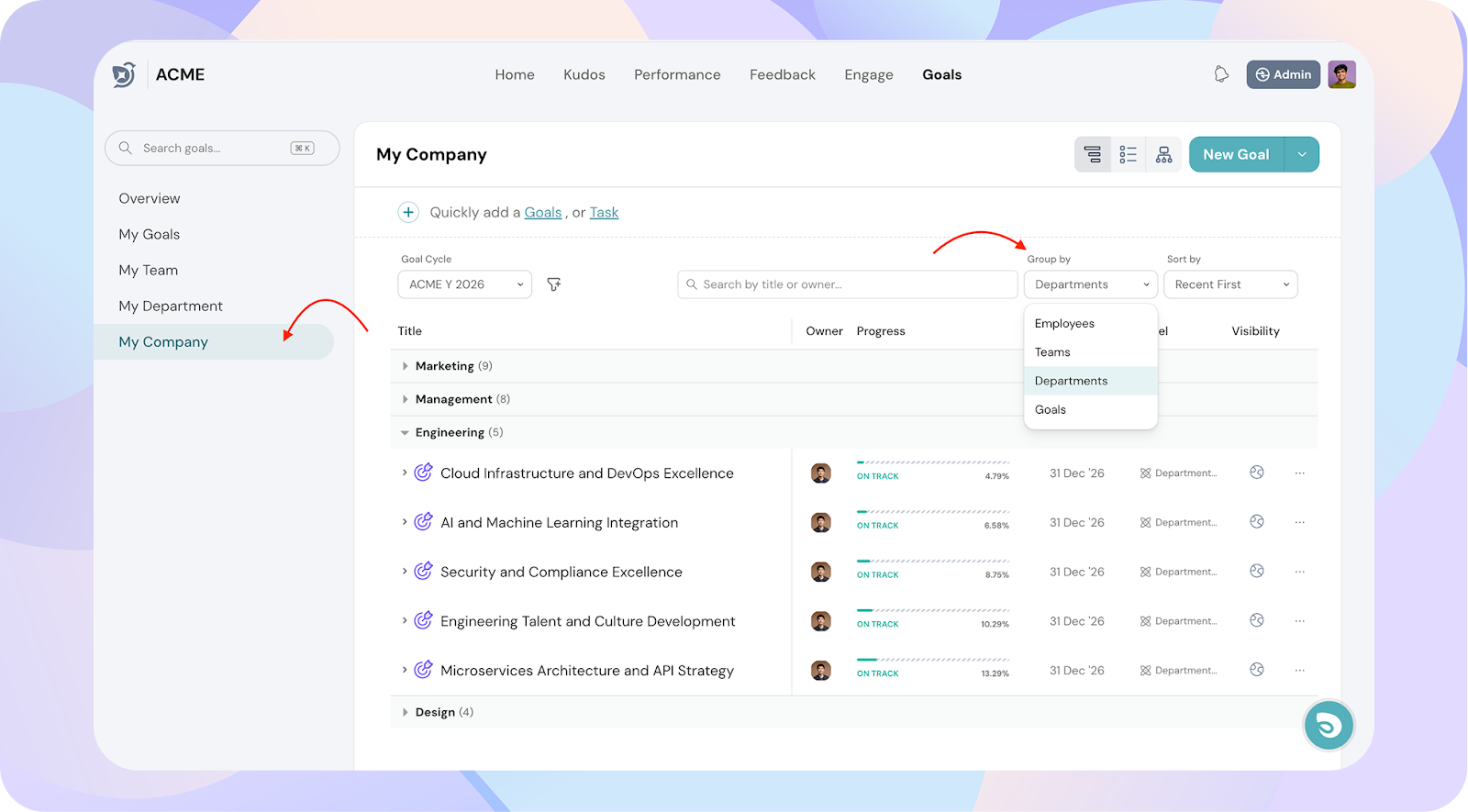This screenshot has width=1468, height=812.
Task: Click the progress bar of Cloud Infrastructure goal
Action: pyautogui.click(x=933, y=462)
